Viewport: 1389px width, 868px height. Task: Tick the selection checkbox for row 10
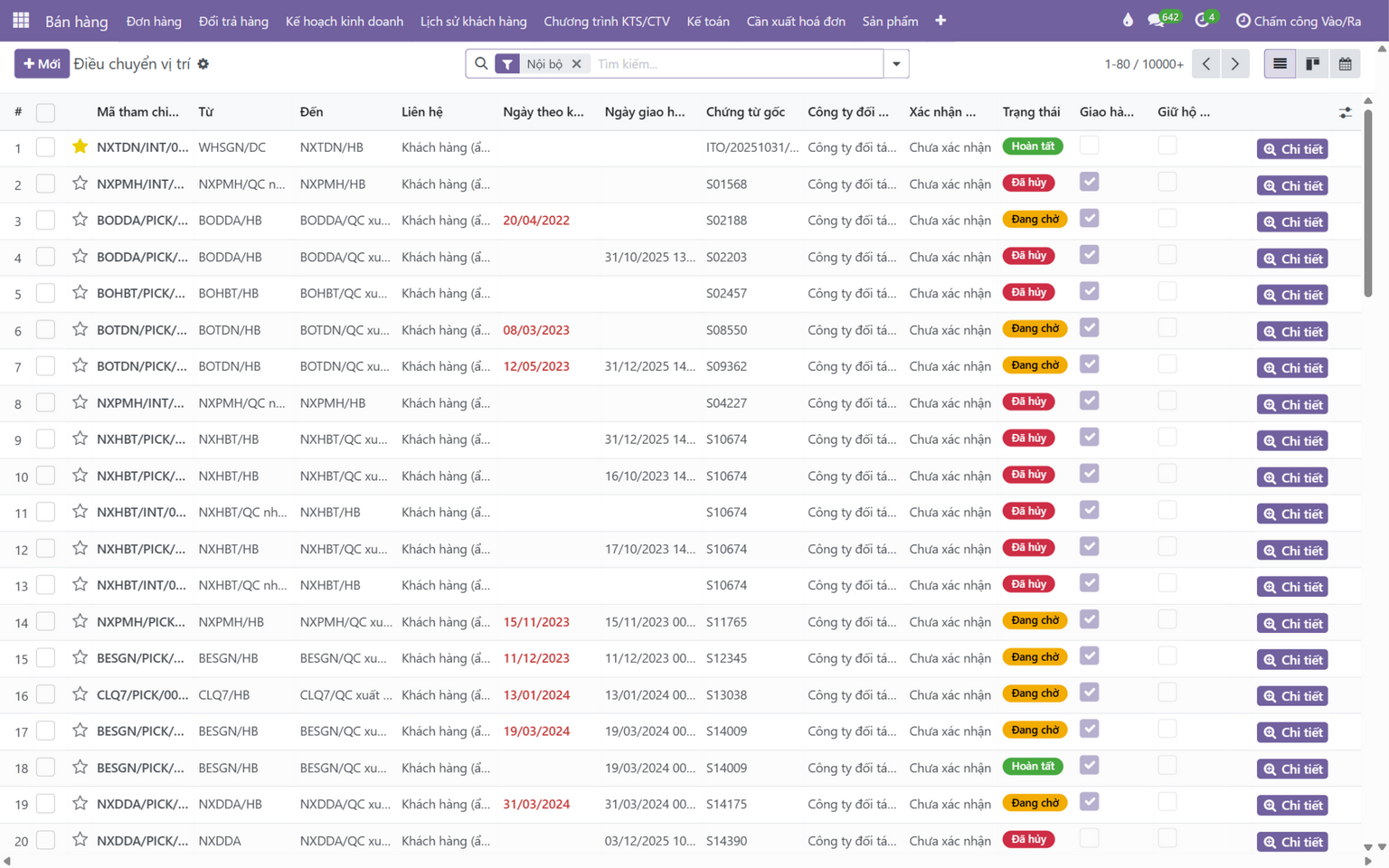click(x=45, y=476)
